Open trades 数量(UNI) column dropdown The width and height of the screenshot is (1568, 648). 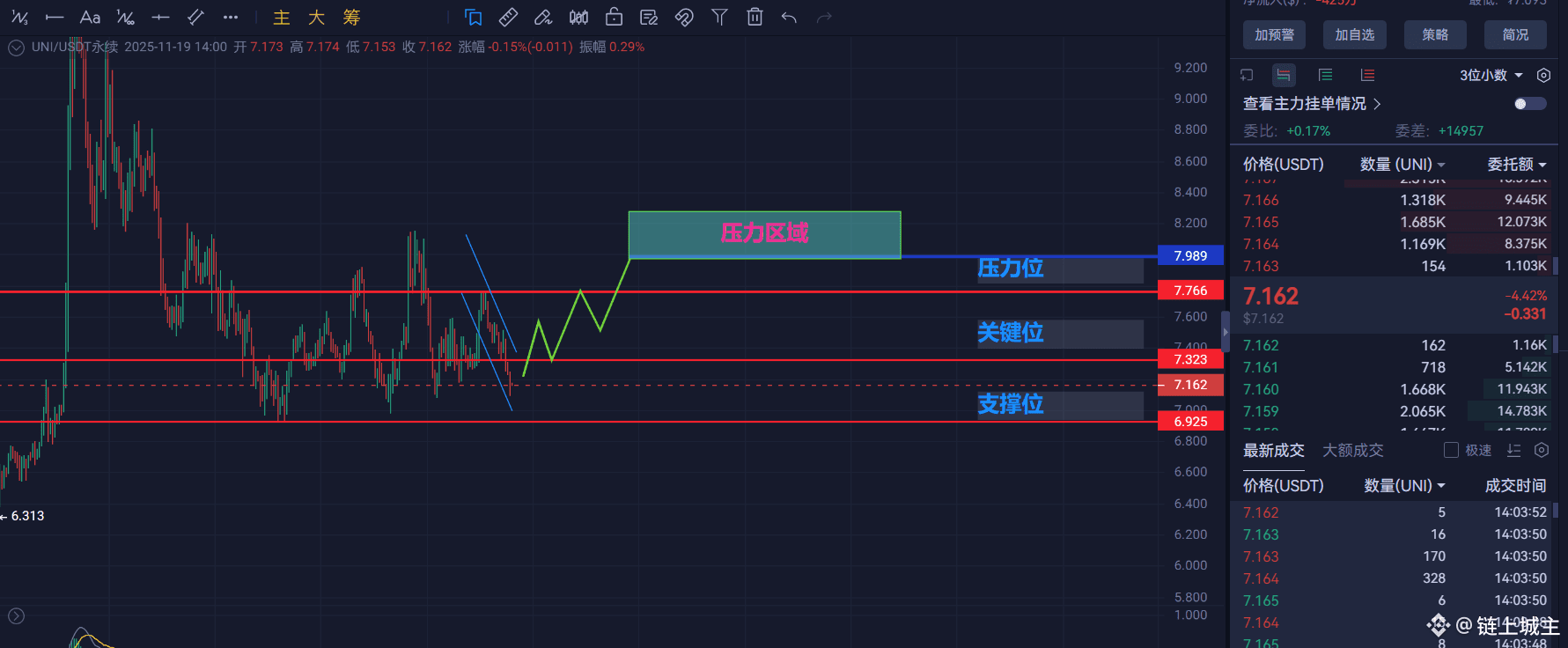(x=1405, y=486)
